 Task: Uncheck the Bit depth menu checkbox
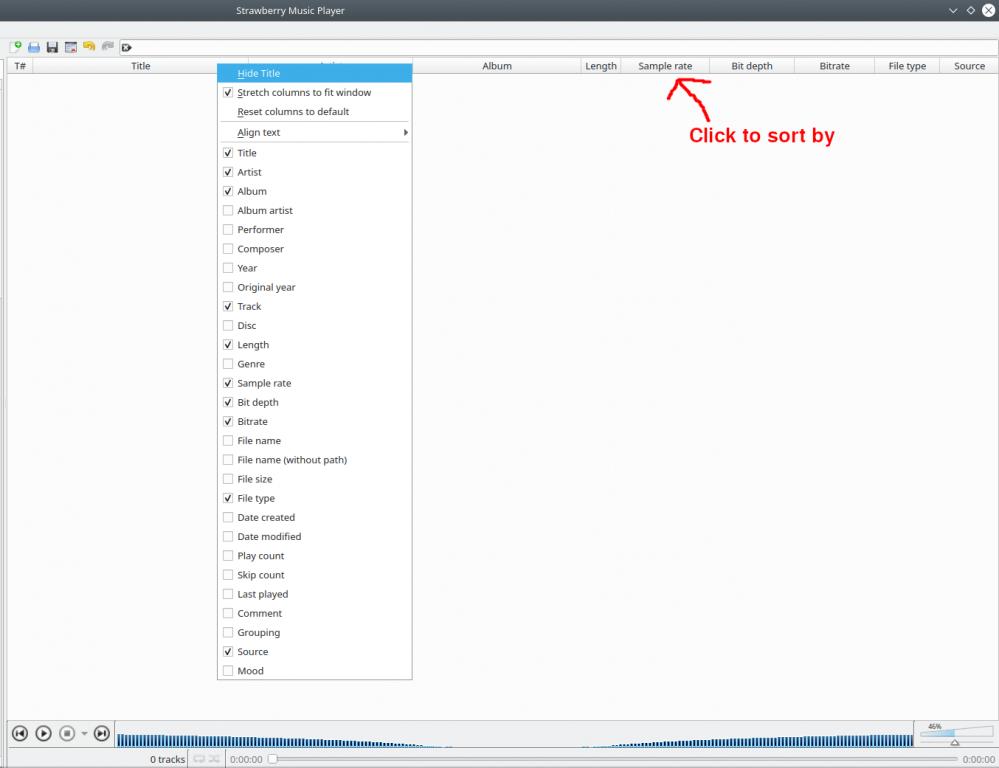pos(228,402)
